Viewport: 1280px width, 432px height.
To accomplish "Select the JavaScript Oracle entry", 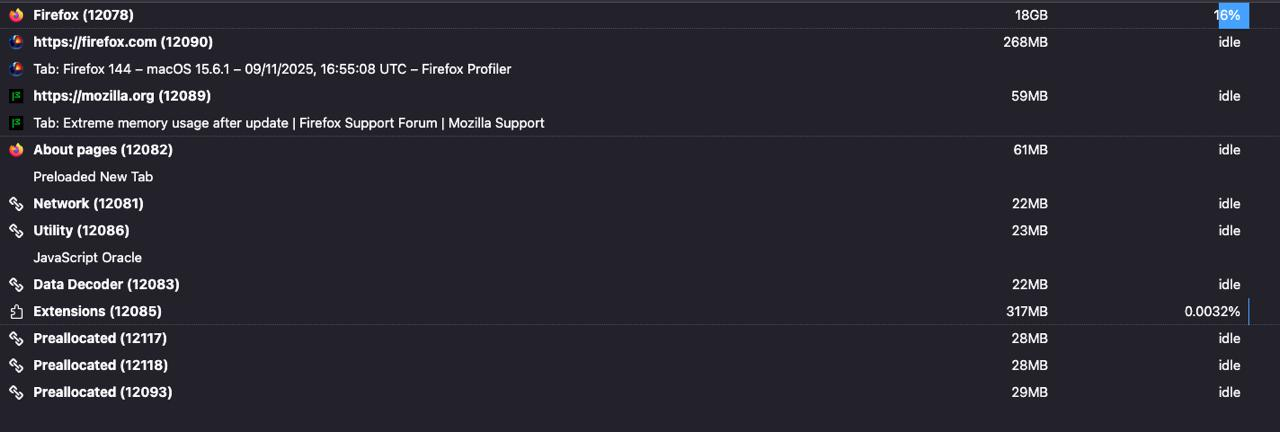I will tap(87, 258).
